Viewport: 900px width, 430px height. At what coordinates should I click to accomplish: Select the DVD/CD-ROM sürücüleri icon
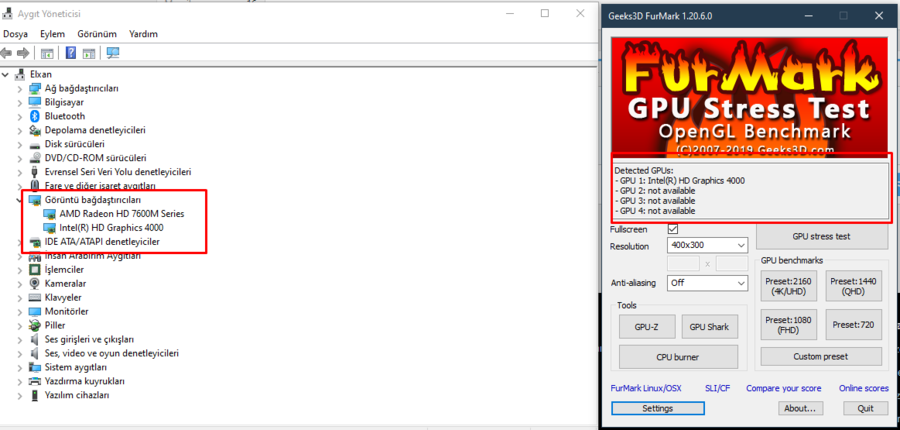click(x=36, y=158)
